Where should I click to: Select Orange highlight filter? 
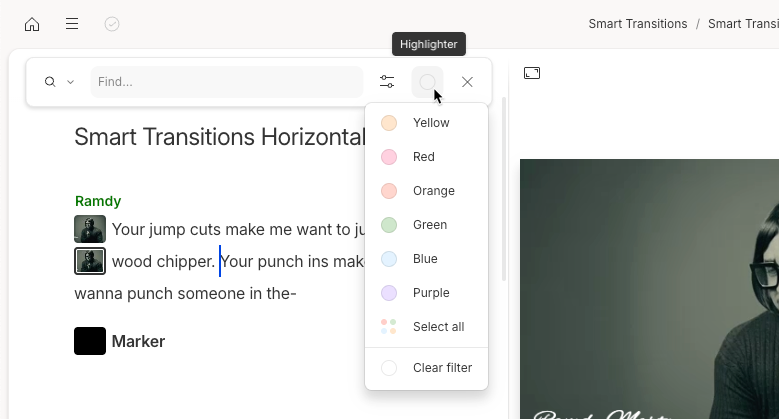point(426,191)
